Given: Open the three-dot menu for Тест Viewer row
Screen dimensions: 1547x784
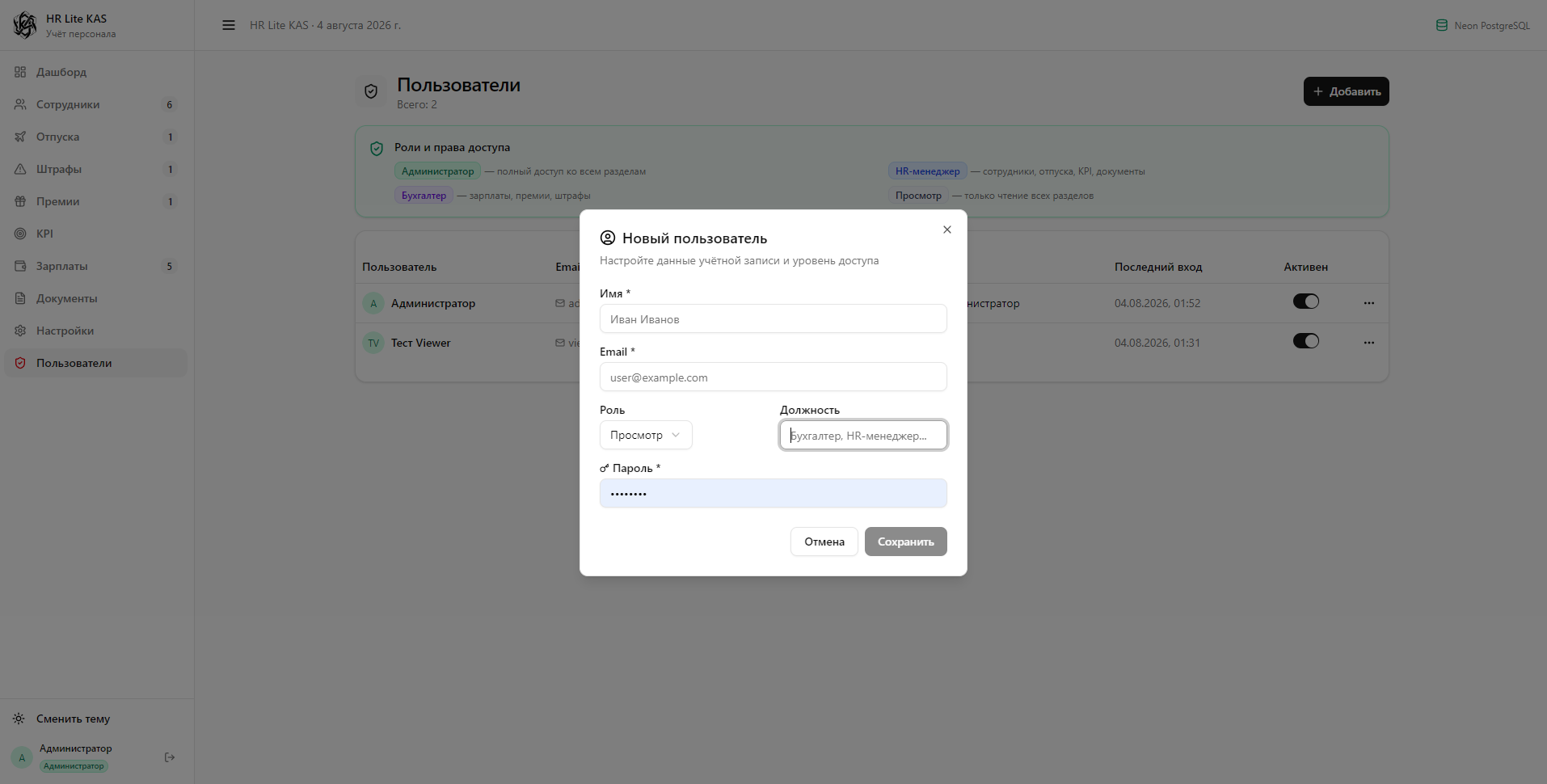Looking at the screenshot, I should 1368,343.
